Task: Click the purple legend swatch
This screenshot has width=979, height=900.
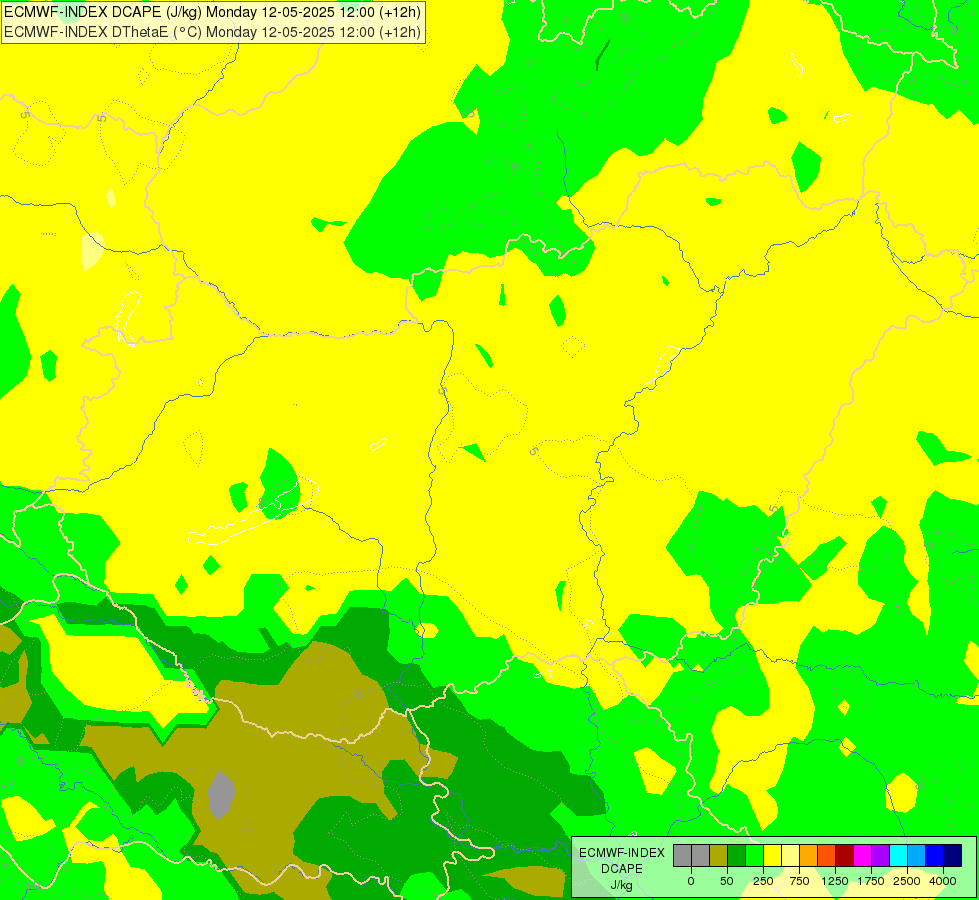Action: click(880, 855)
